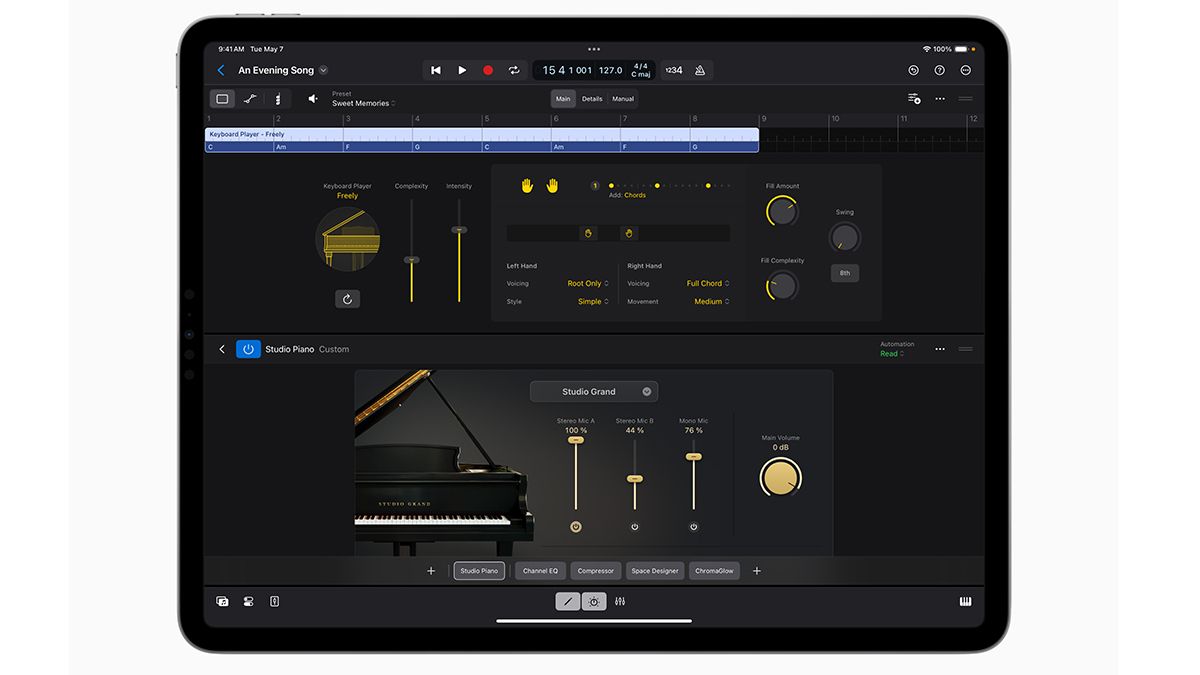This screenshot has width=1200, height=675.
Task: Select the ChromaGlow plugin tab
Action: 714,570
